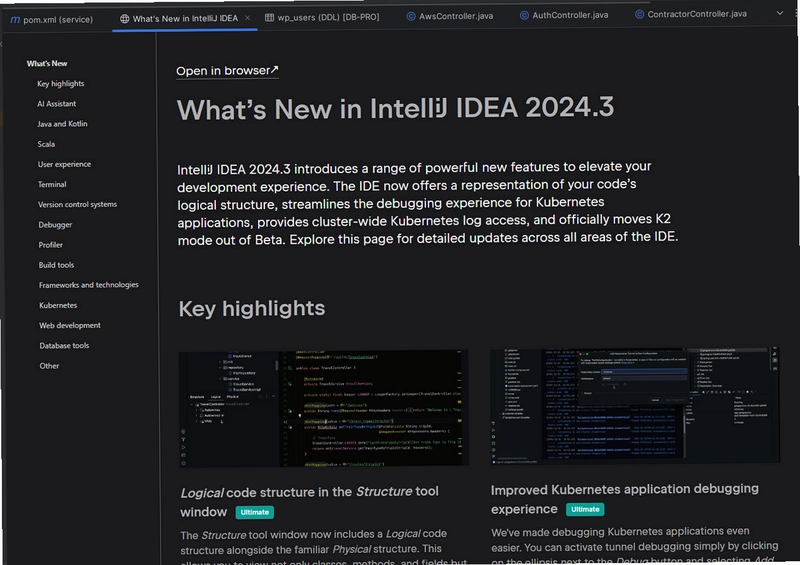This screenshot has height=565, width=800.
Task: Open the Java and Kotlin section
Action: click(x=62, y=124)
